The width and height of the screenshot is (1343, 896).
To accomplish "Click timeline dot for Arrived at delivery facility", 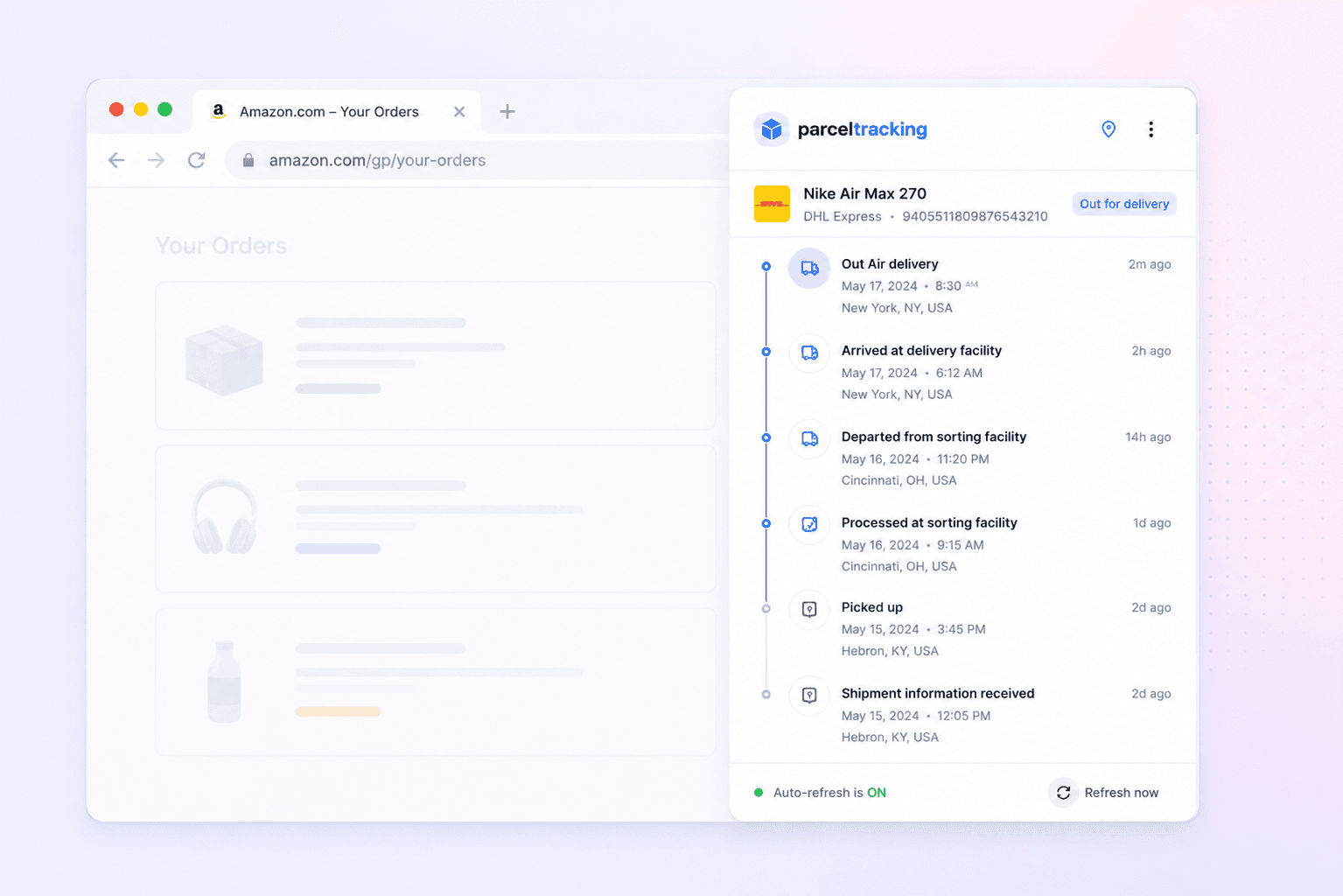I will point(766,352).
